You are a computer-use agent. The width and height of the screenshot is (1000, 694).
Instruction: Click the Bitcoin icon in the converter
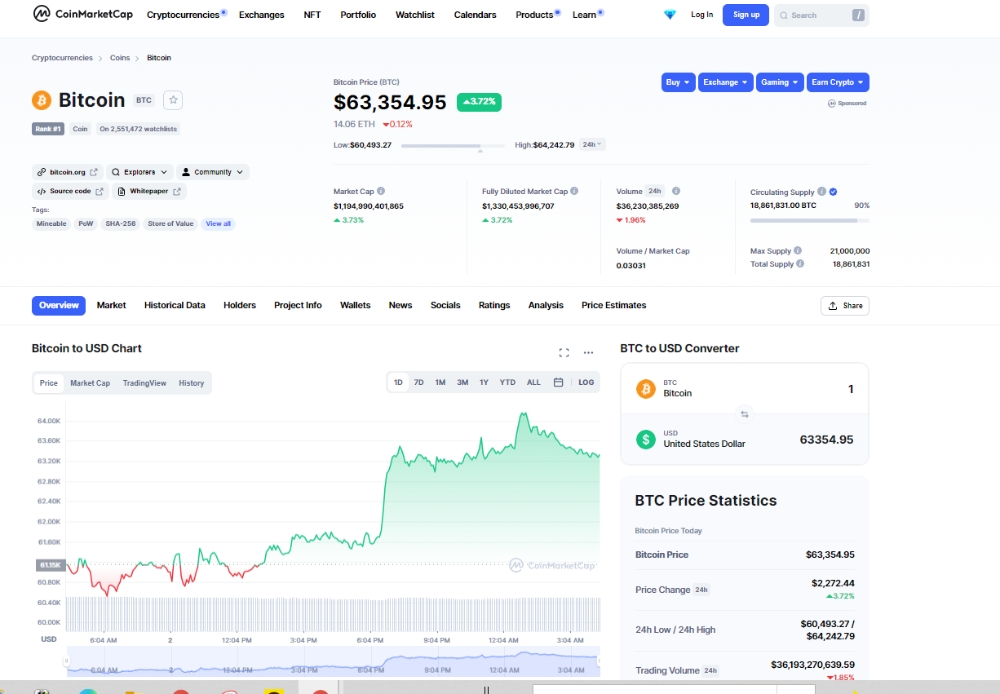click(645, 388)
